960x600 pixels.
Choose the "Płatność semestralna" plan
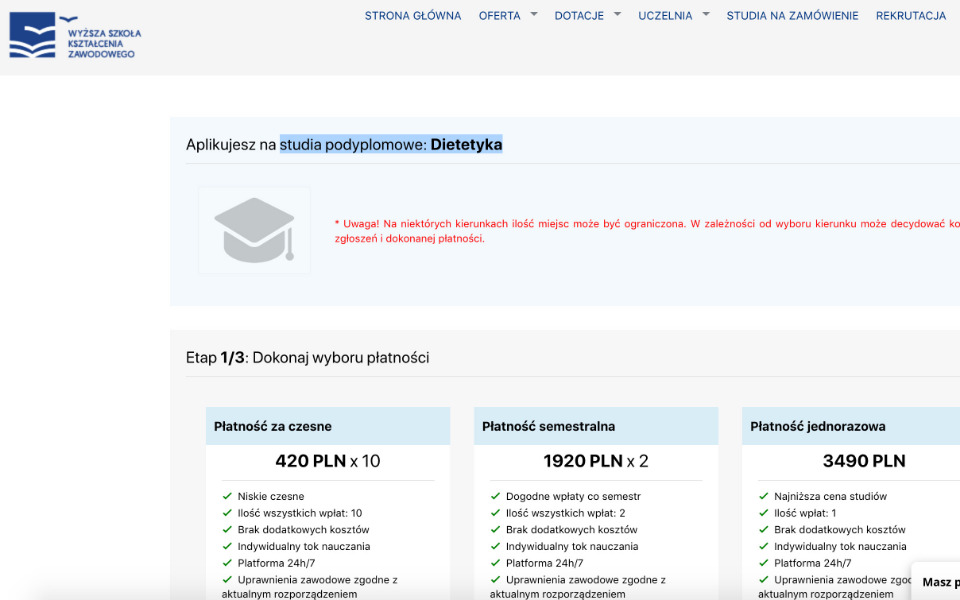pos(596,425)
